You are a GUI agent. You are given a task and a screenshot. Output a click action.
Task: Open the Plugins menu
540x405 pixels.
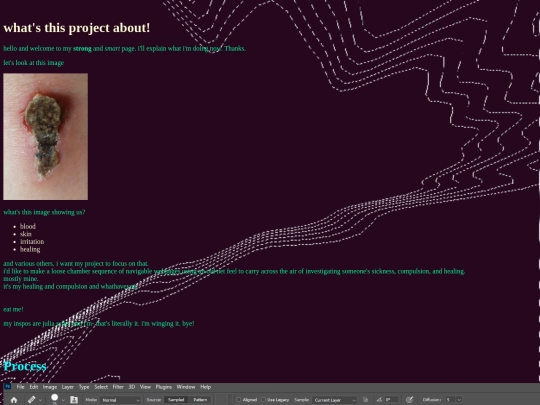(164, 387)
